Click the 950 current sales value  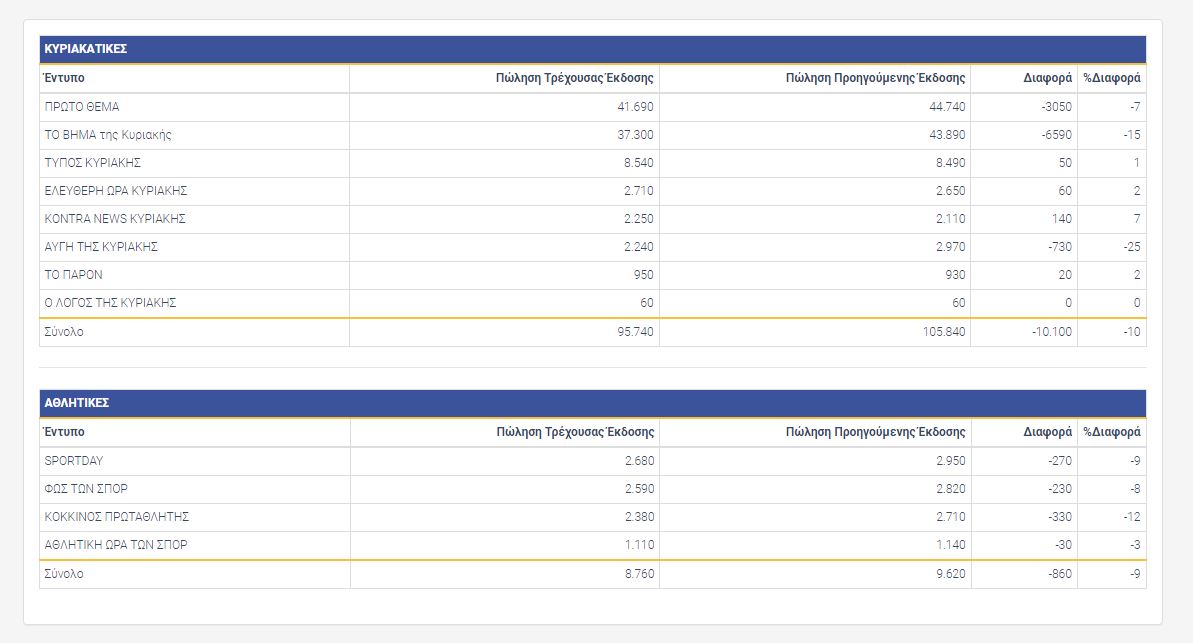644,275
